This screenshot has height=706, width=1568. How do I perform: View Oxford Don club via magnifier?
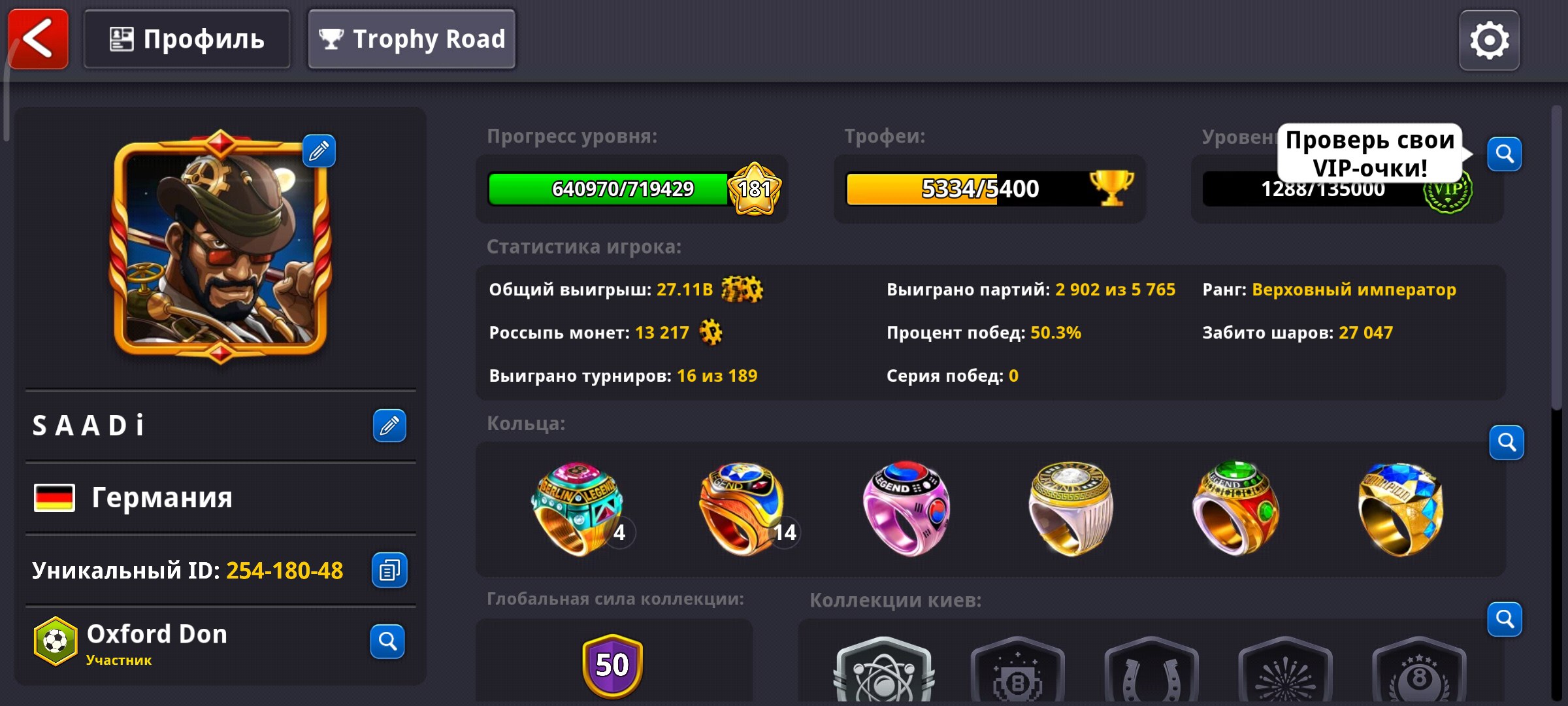387,641
